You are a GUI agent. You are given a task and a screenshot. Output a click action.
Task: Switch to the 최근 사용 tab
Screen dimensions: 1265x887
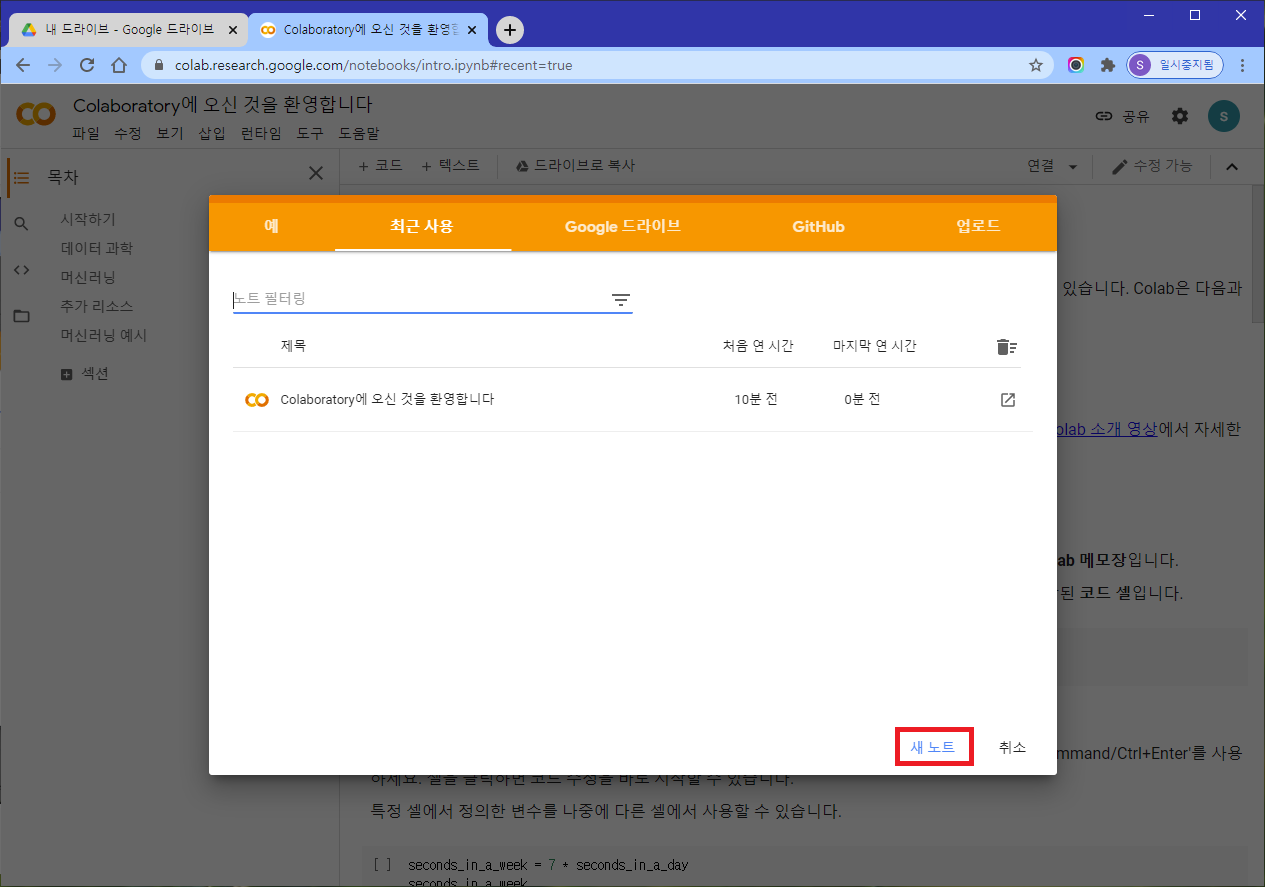click(422, 226)
